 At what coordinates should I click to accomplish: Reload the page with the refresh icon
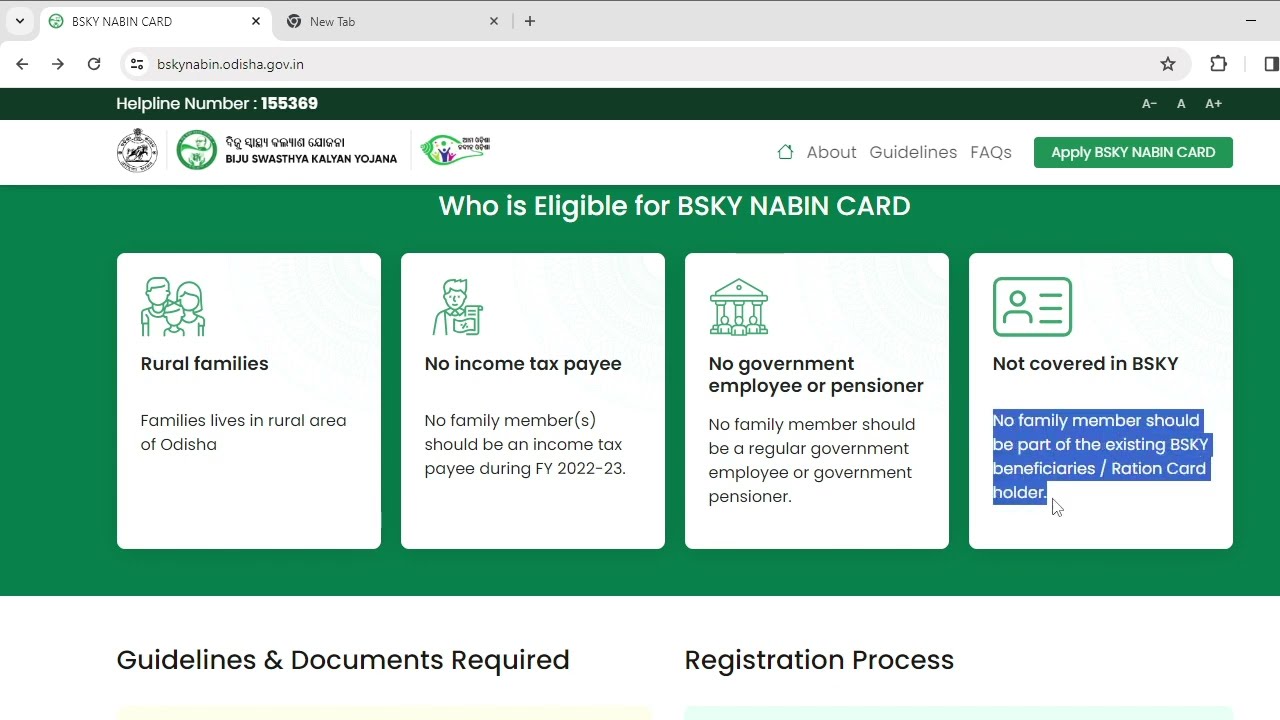(94, 64)
